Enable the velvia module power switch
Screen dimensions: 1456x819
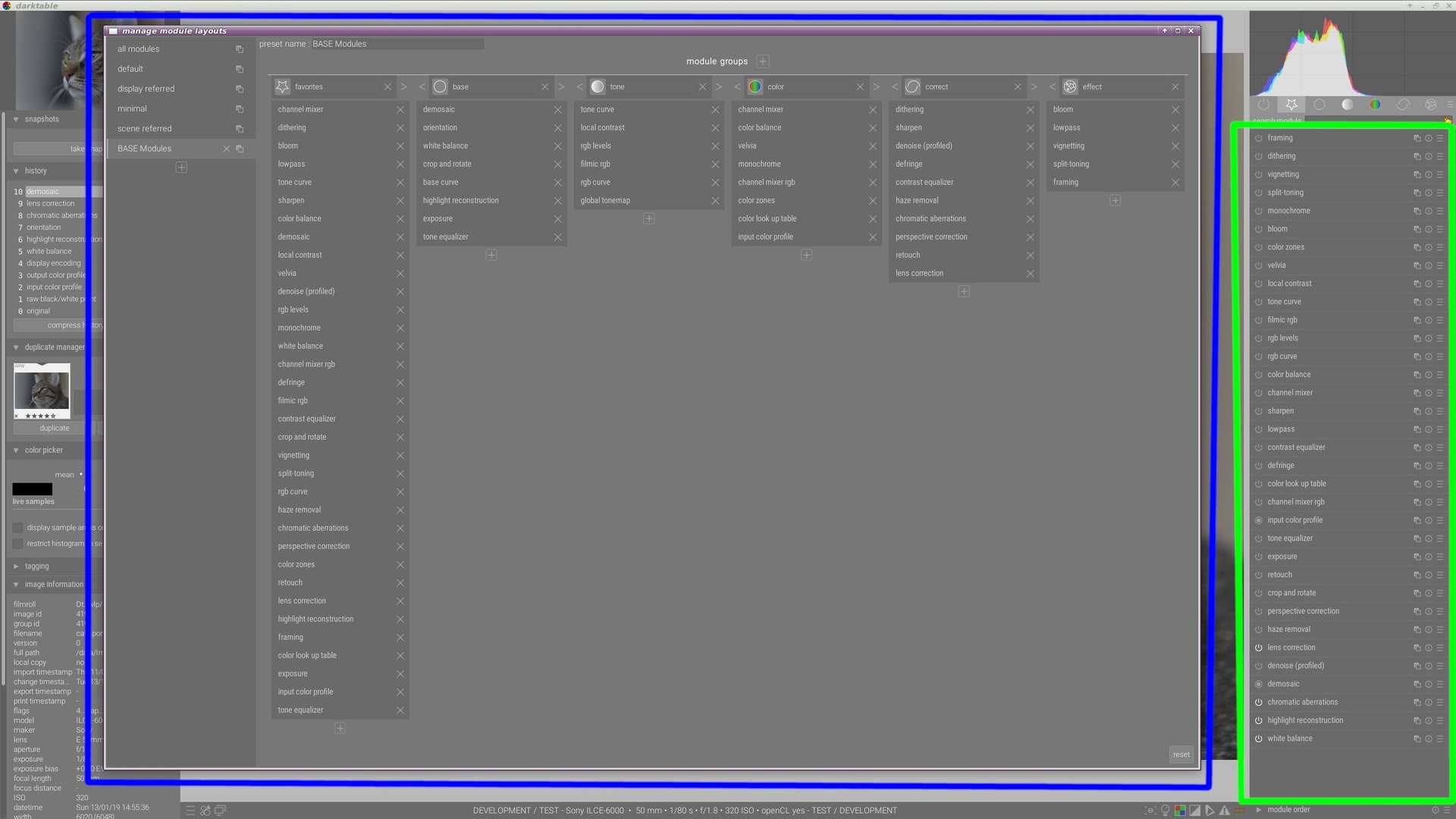[1258, 265]
